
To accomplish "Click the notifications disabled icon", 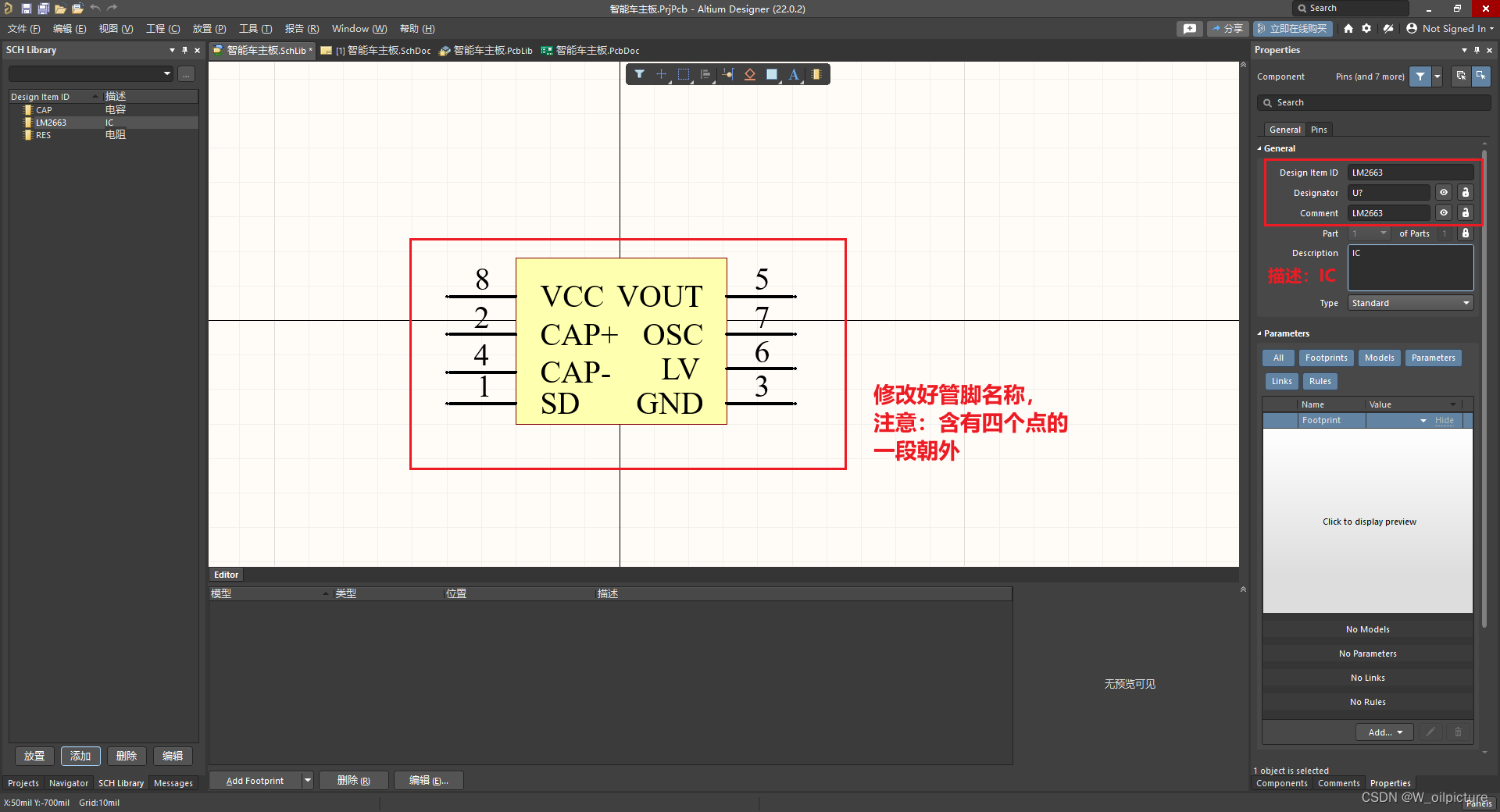I will click(1388, 29).
